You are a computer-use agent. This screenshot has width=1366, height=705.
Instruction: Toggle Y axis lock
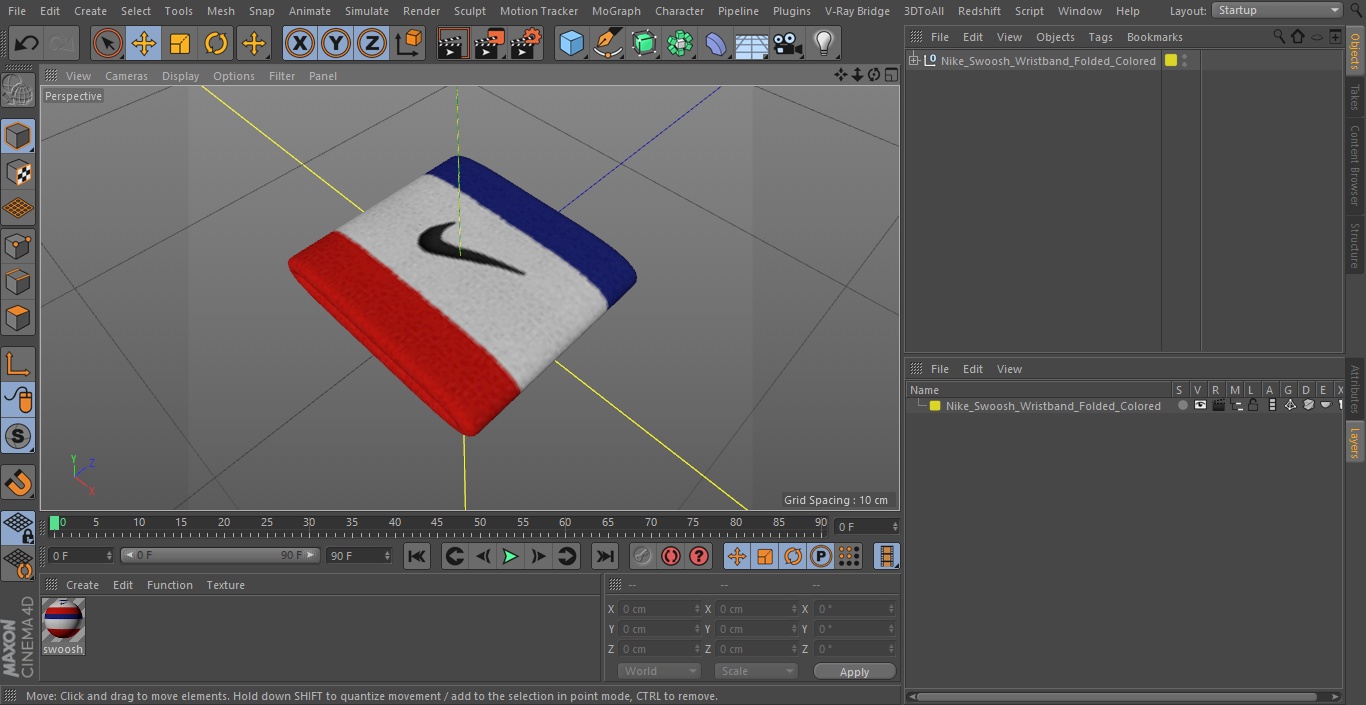pyautogui.click(x=336, y=44)
